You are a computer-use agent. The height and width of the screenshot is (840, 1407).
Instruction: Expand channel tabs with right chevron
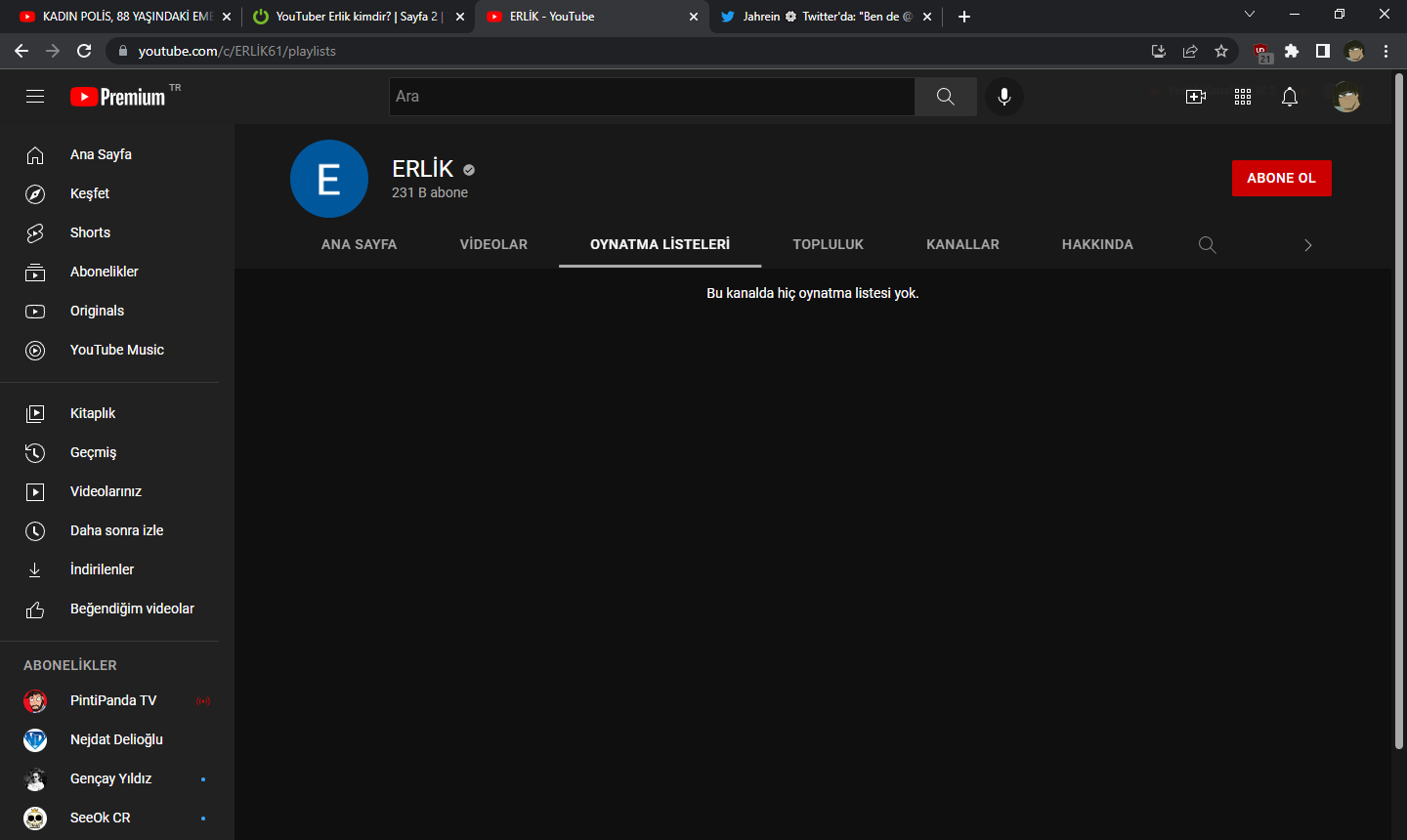click(1308, 245)
